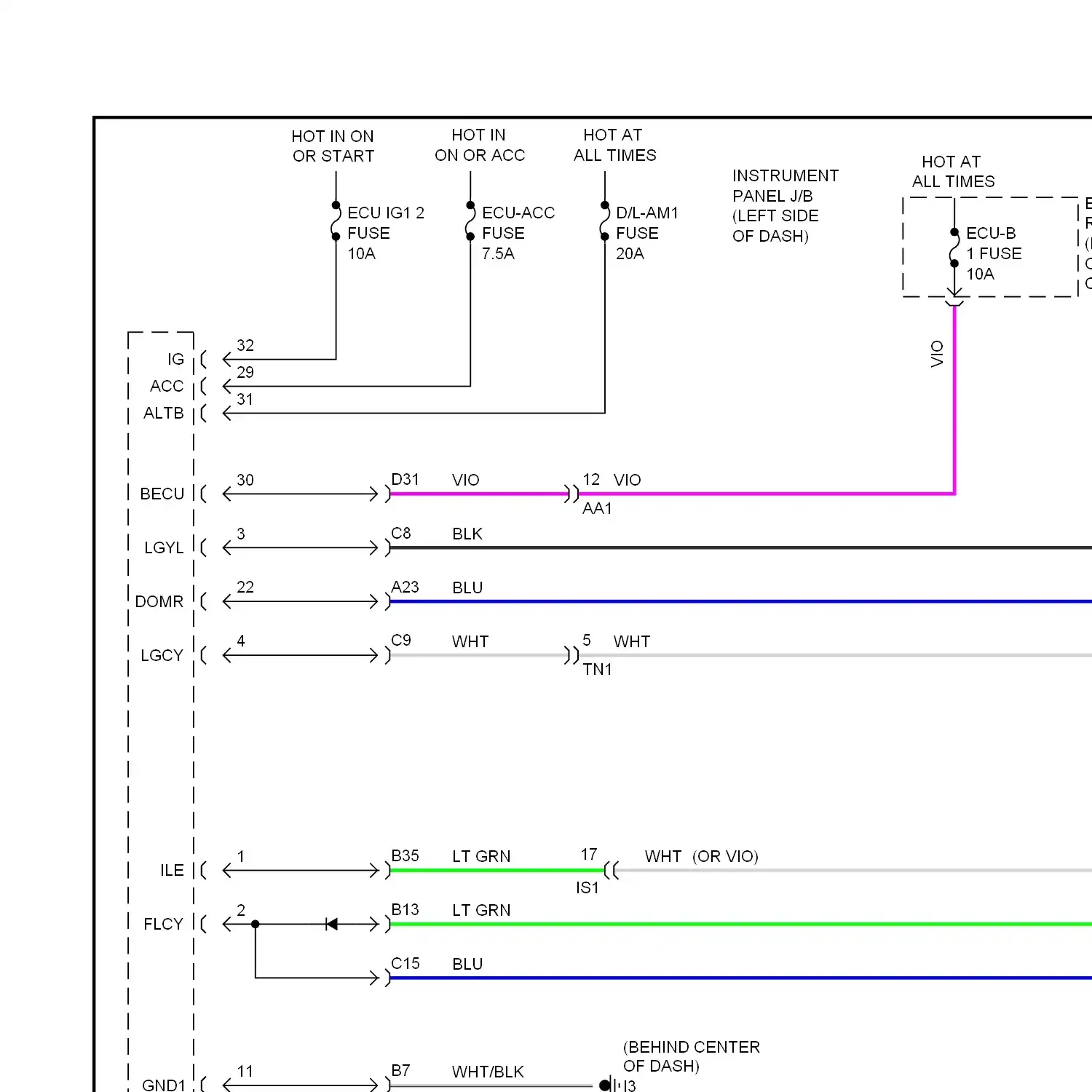Click "HOT AT ALL TIMES" above the D/L-AM1 fuse
The image size is (1092, 1092).
614,145
